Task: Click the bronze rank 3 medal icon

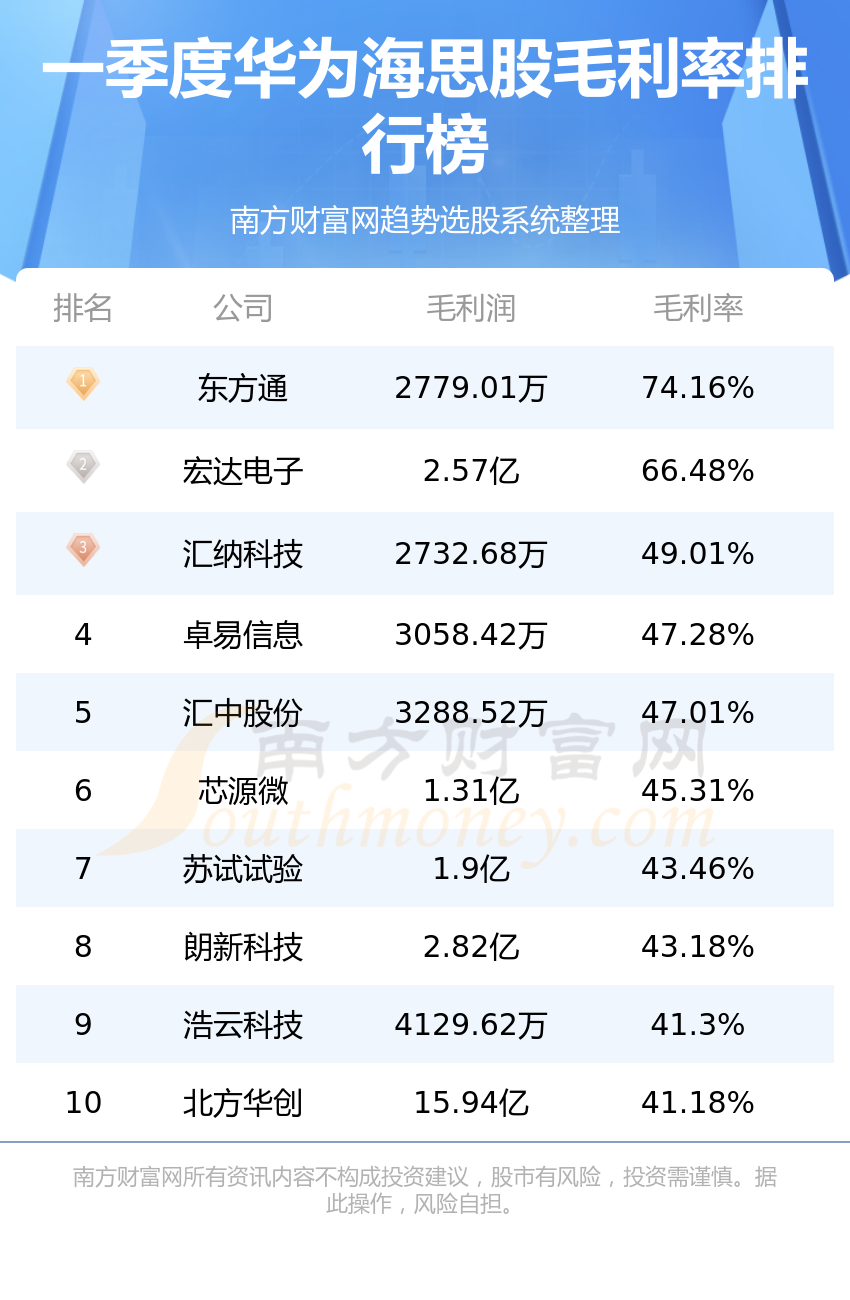Action: pos(83,549)
